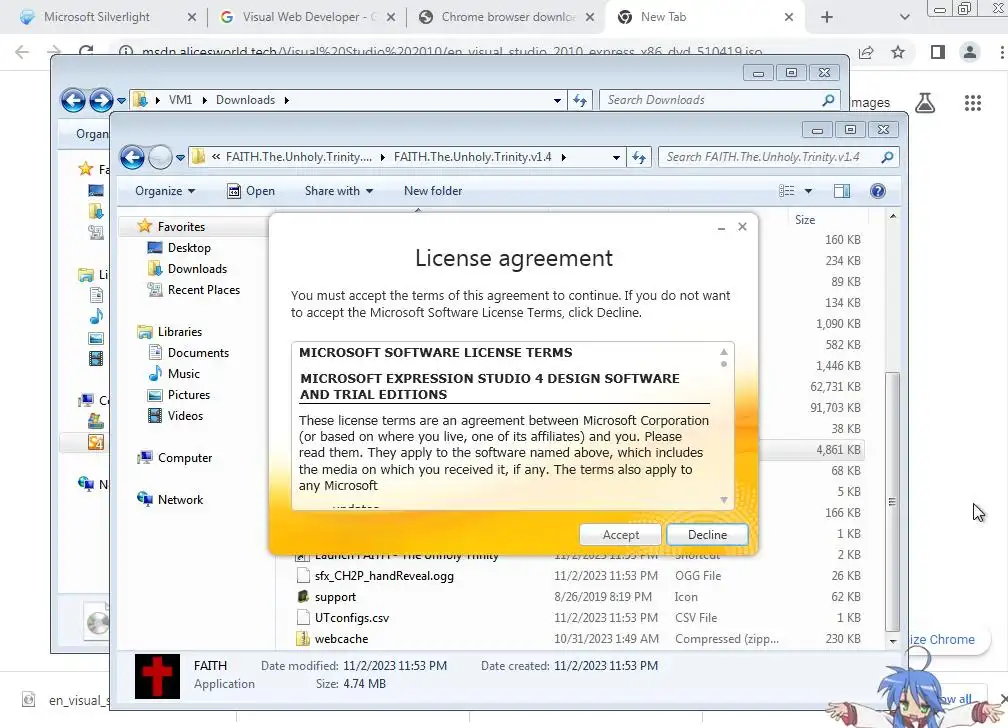Open Chrome profile icon
Viewport: 1008px width, 728px height.
[x=970, y=52]
